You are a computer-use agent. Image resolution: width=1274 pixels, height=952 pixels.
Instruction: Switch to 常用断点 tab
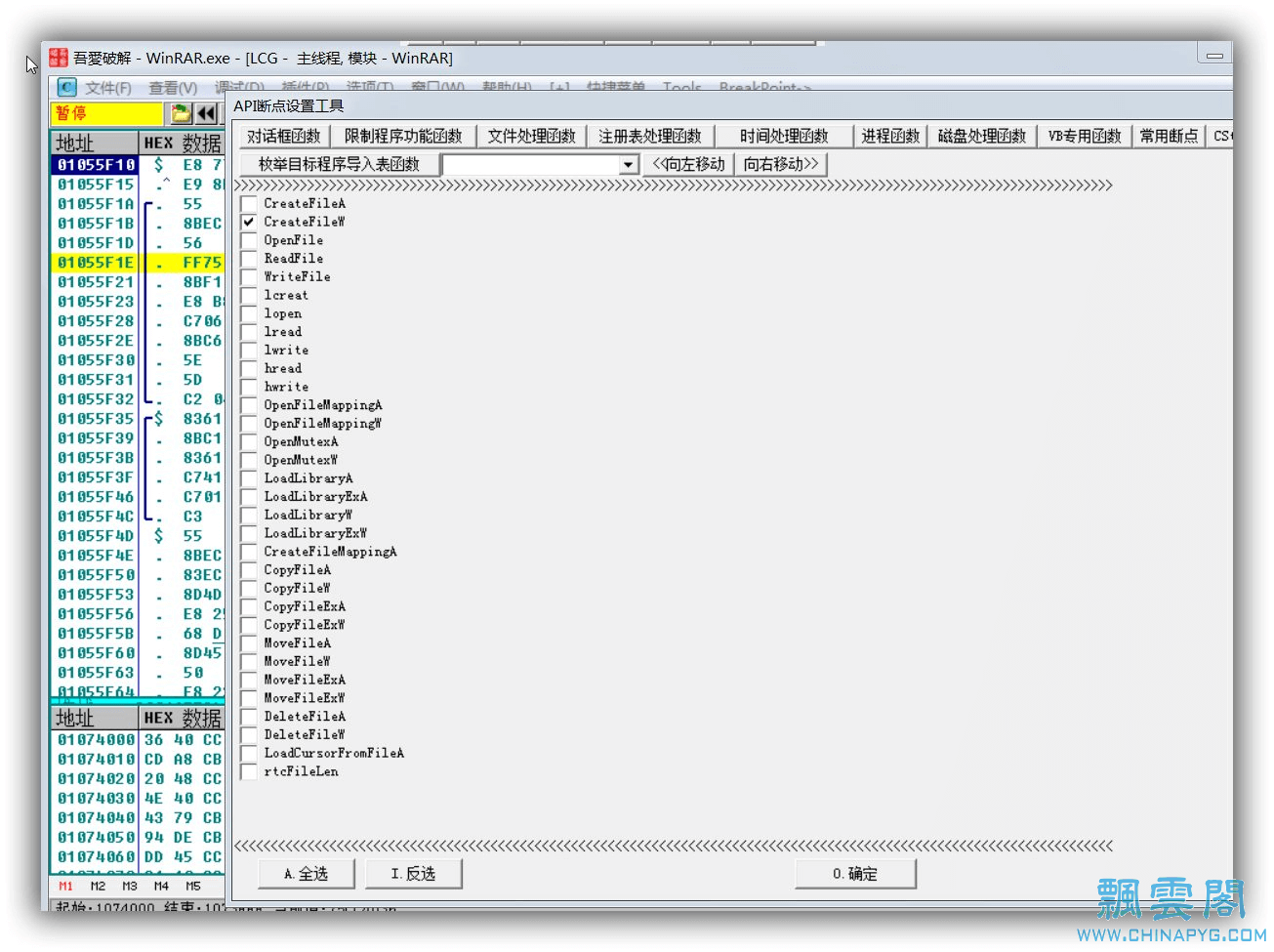[x=1169, y=136]
